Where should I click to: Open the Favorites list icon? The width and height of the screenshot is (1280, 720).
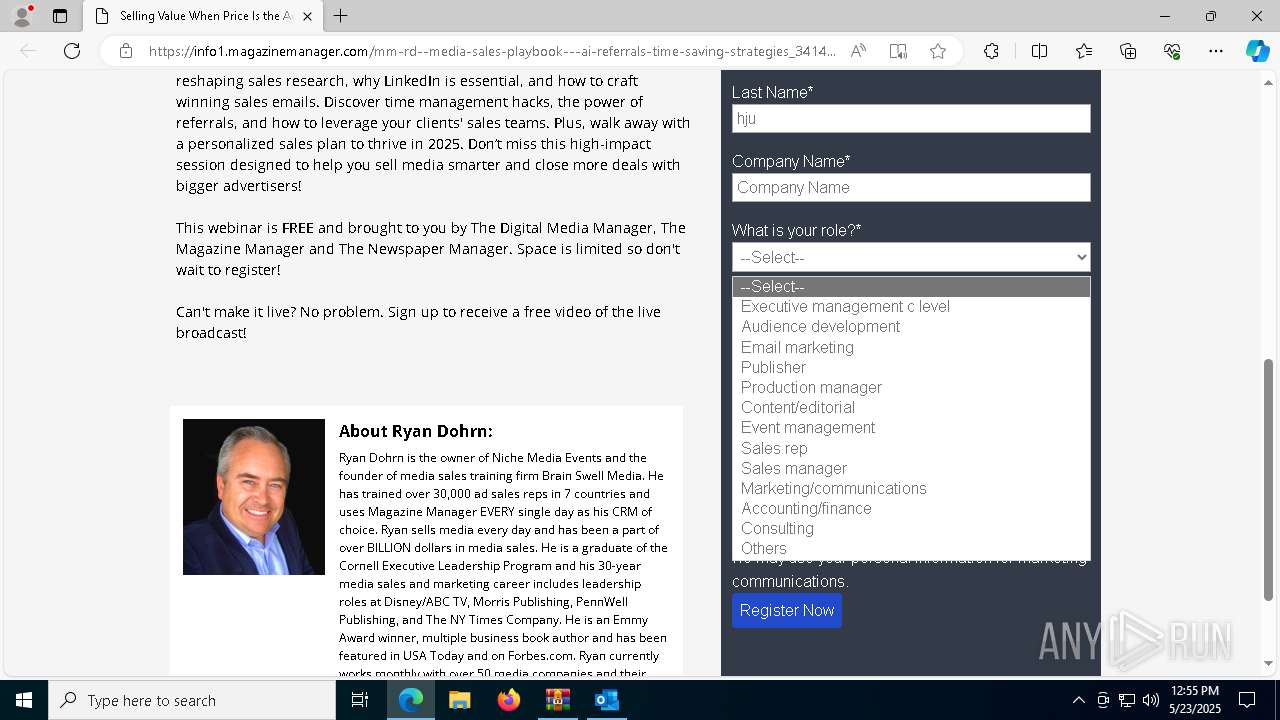point(1084,51)
